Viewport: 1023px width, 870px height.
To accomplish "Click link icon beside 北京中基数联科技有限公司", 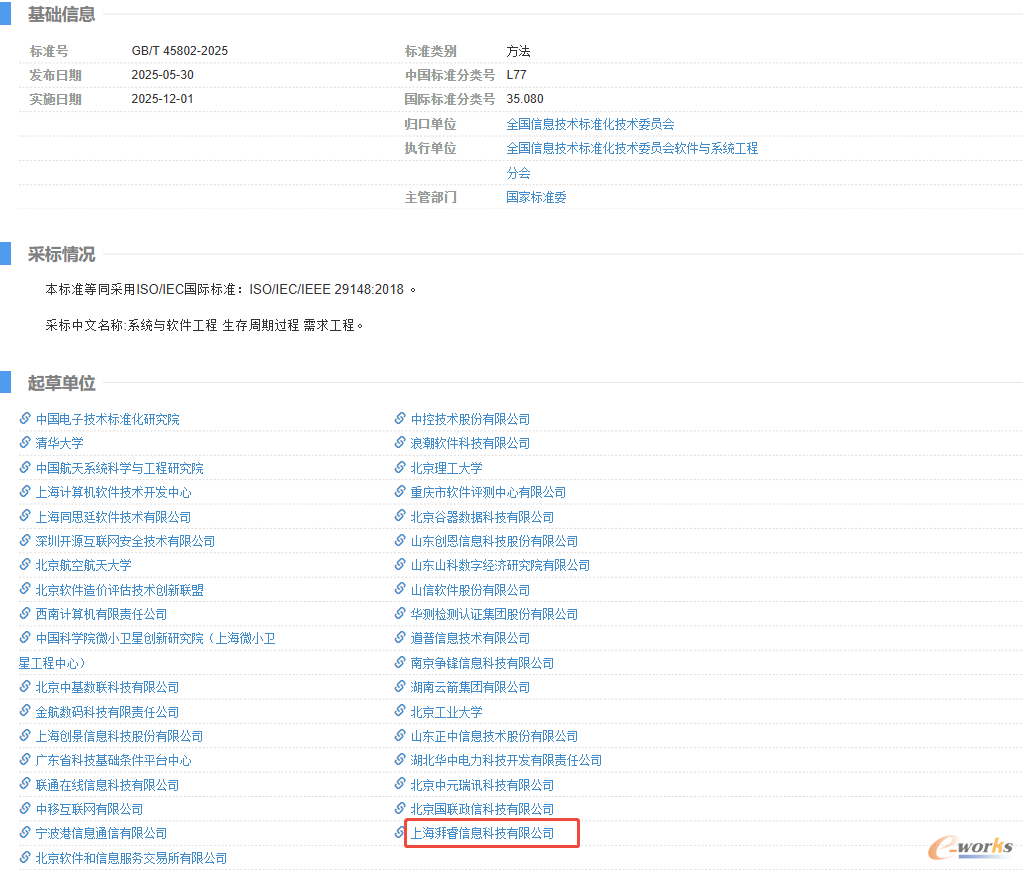I will coord(25,687).
